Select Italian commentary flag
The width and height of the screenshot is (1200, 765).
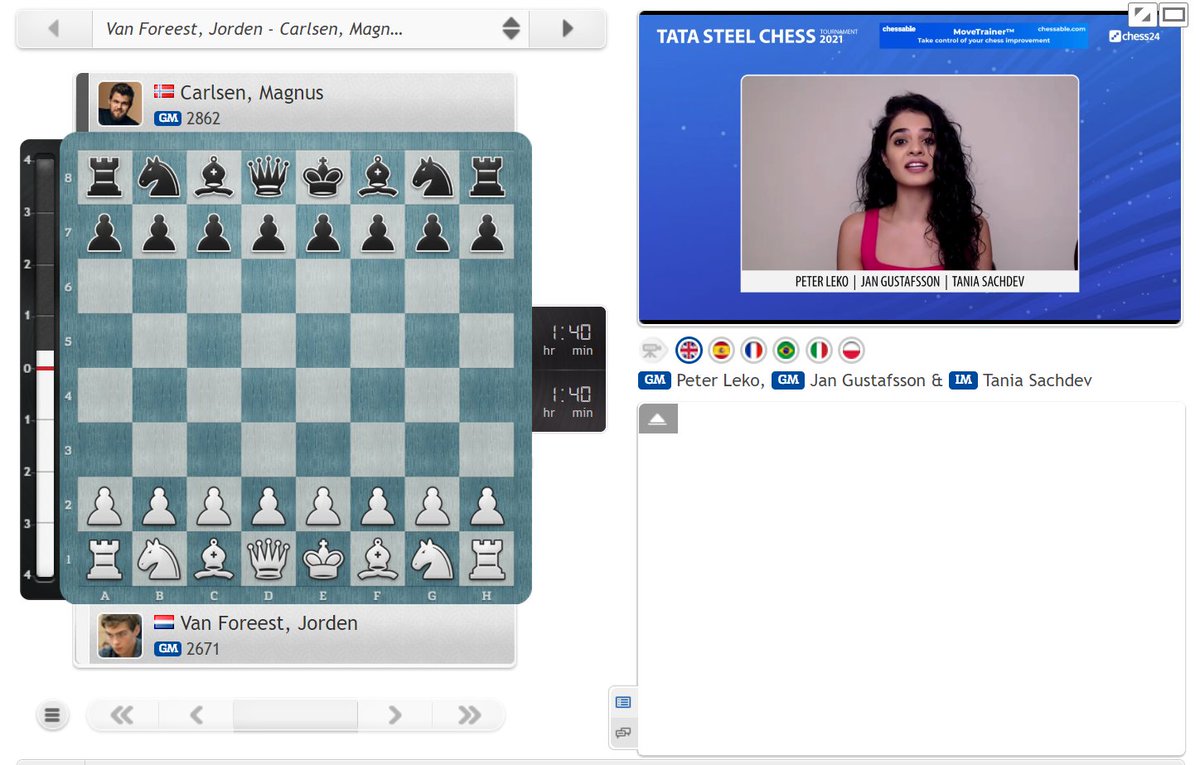tap(819, 350)
